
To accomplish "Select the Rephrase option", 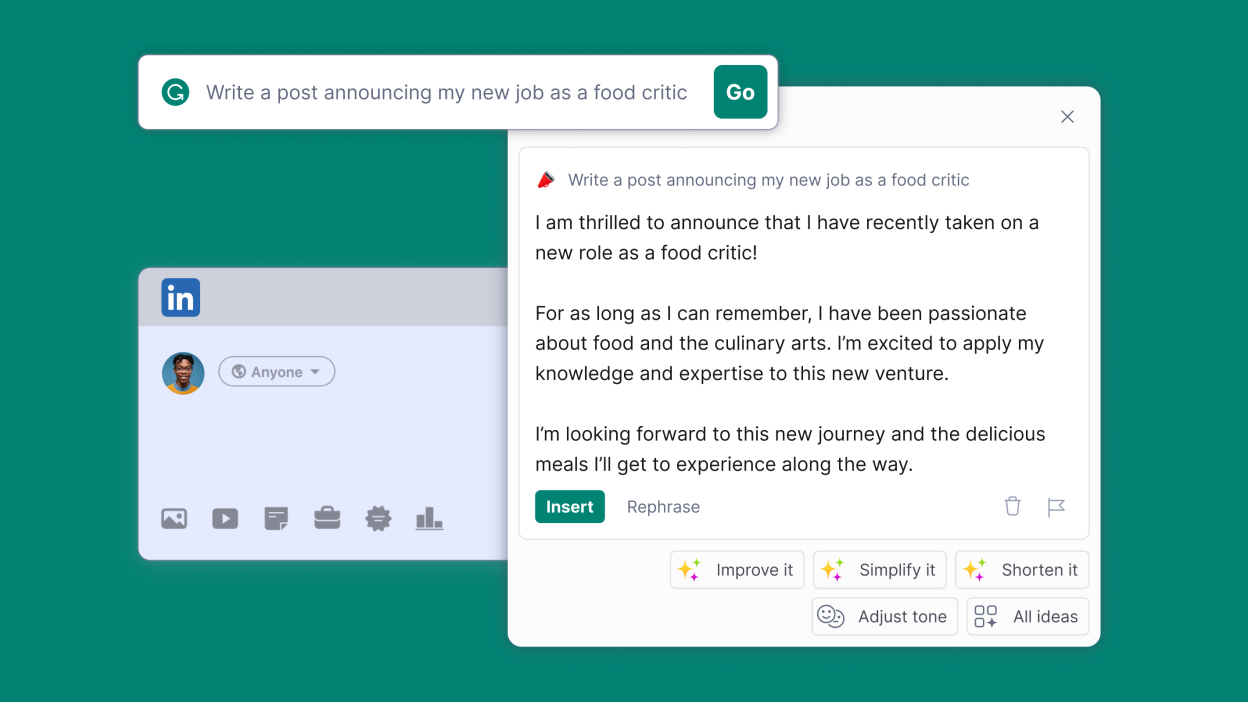I will (x=663, y=507).
